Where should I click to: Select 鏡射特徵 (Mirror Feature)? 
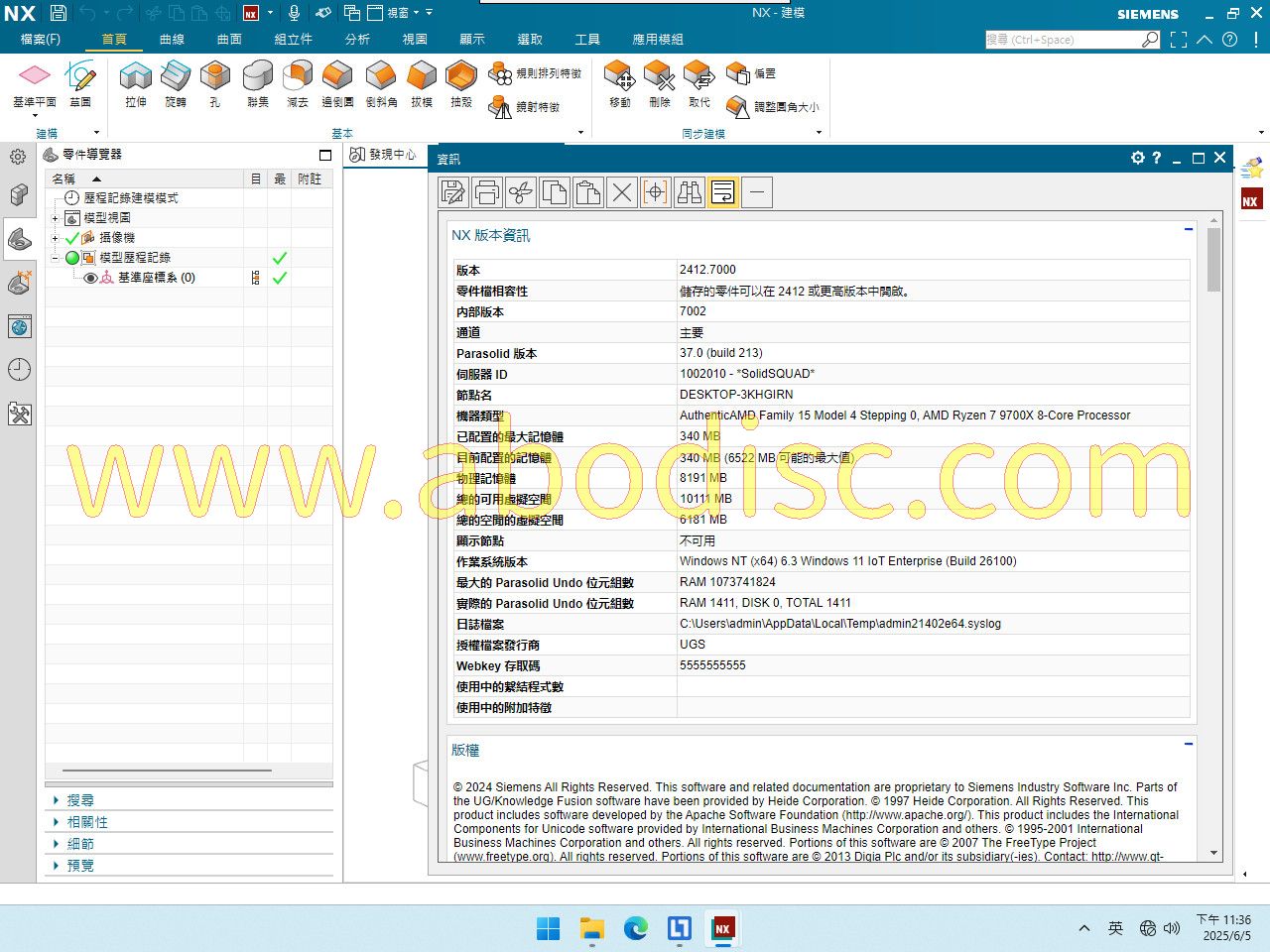(x=525, y=106)
